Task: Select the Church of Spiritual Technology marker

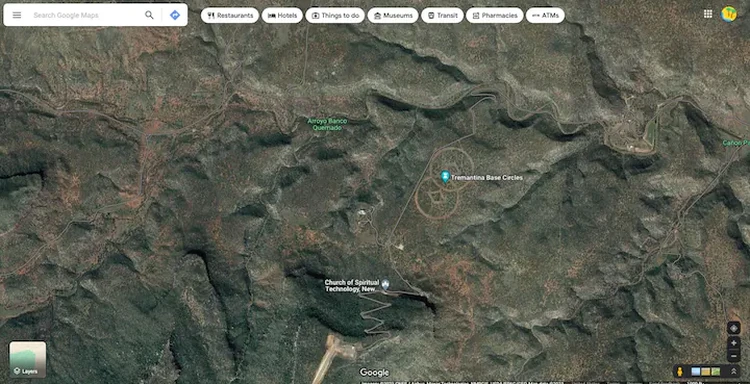Action: click(x=385, y=285)
